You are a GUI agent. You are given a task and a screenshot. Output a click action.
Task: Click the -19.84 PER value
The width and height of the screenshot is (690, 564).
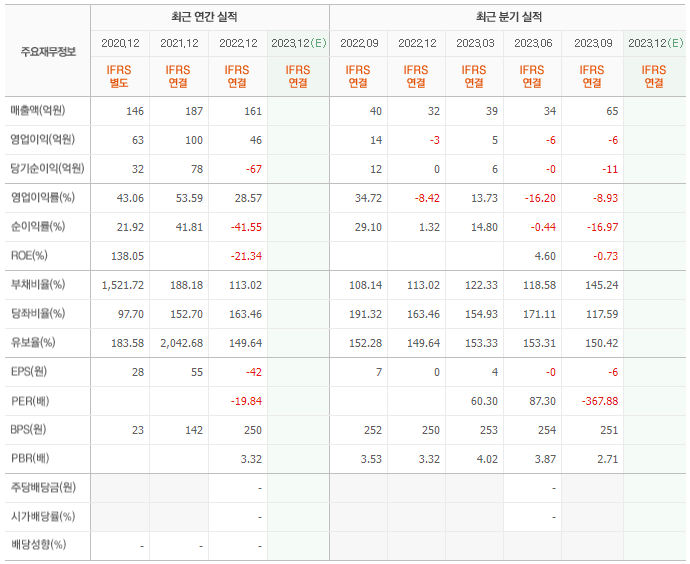pyautogui.click(x=246, y=401)
